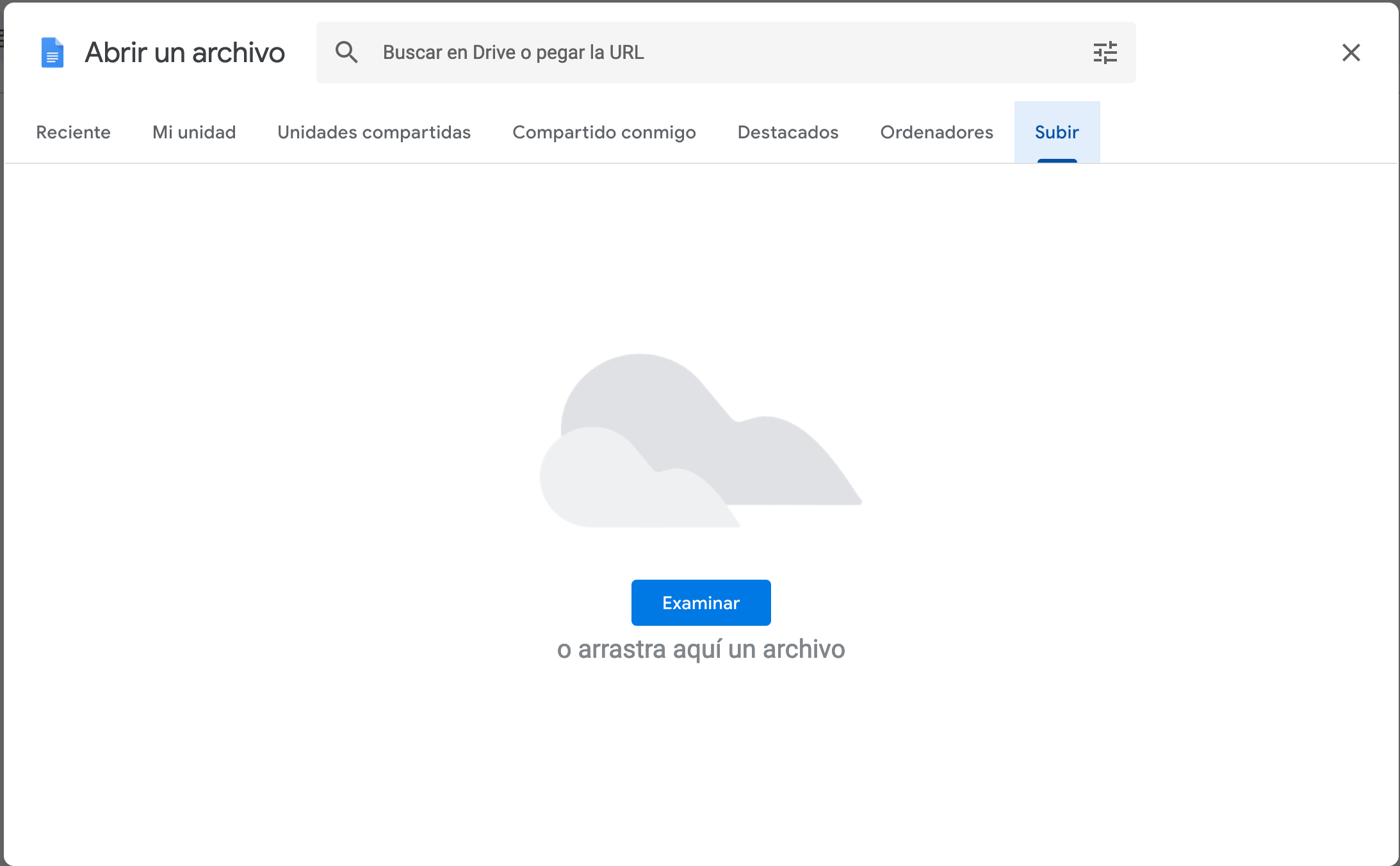This screenshot has height=866, width=1400.
Task: Switch to the Reciente tab
Action: (73, 133)
